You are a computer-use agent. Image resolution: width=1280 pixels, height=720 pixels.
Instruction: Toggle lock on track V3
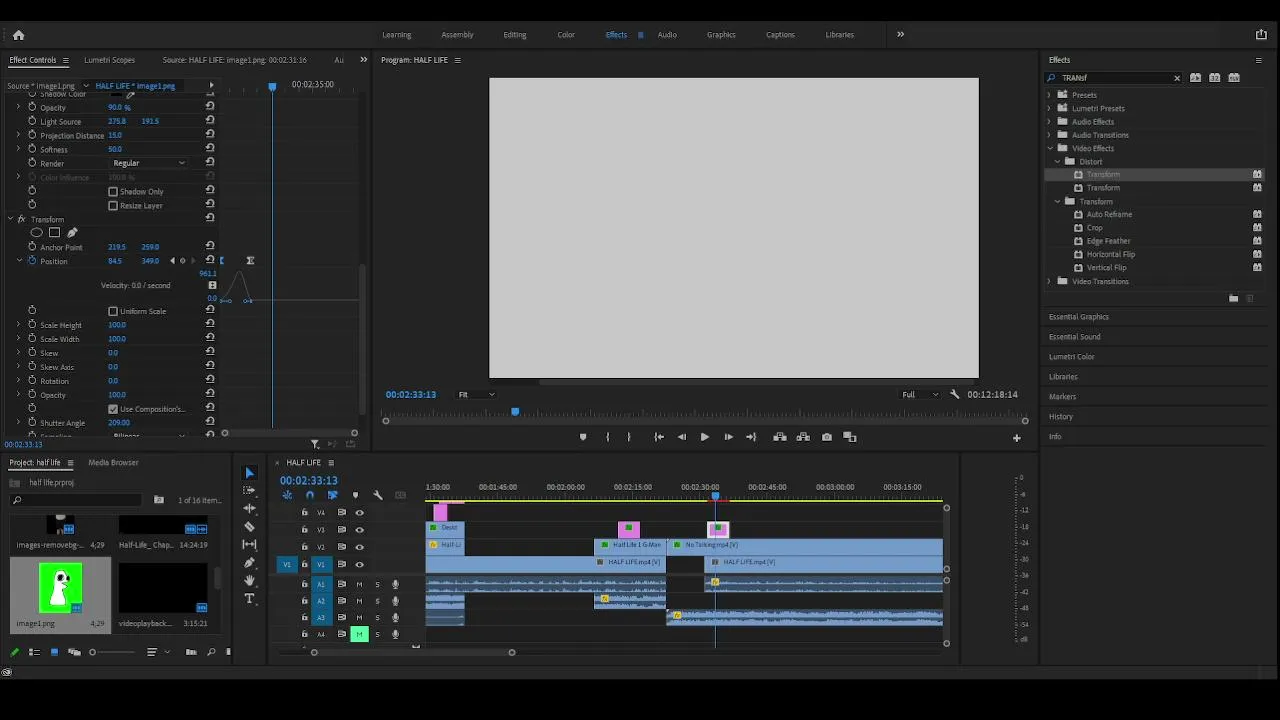(x=305, y=530)
